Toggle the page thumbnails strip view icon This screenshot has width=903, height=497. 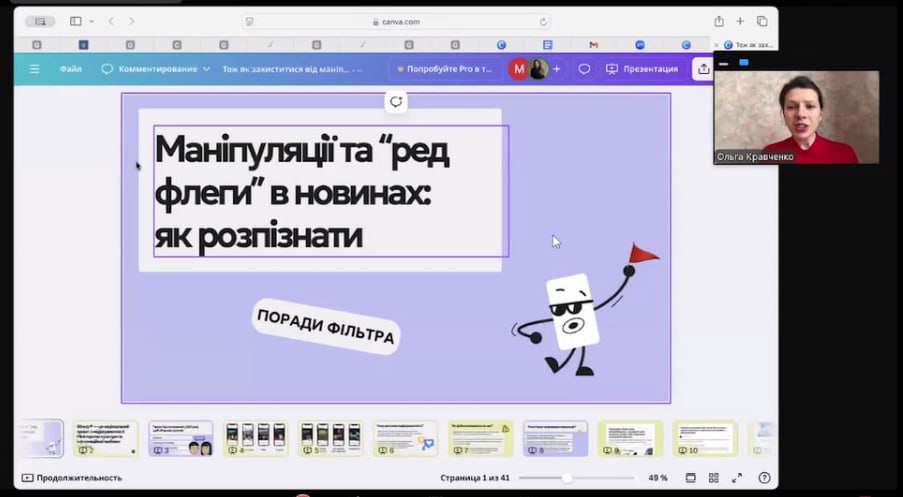click(x=690, y=478)
